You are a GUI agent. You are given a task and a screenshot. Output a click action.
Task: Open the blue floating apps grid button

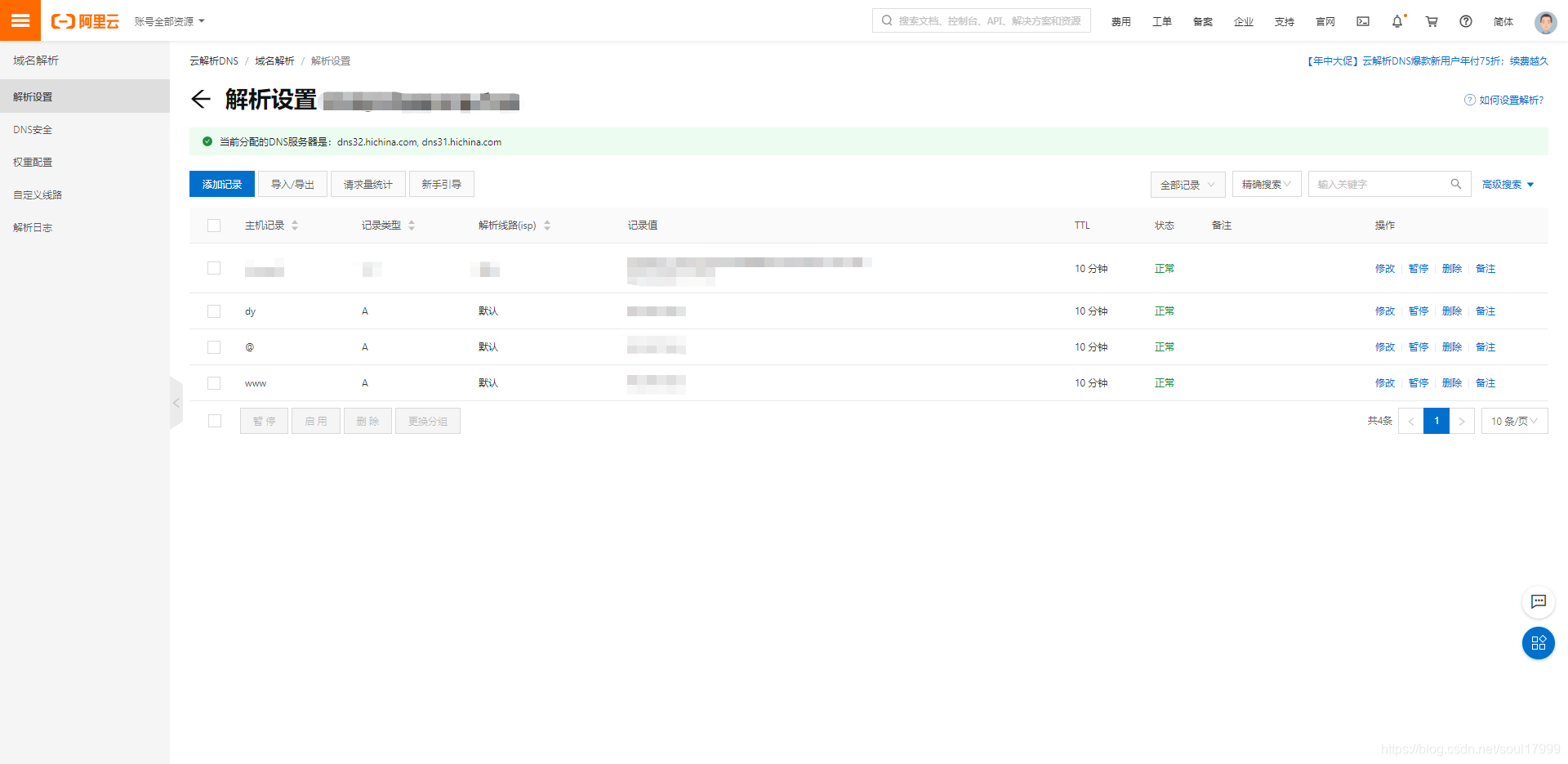1539,643
